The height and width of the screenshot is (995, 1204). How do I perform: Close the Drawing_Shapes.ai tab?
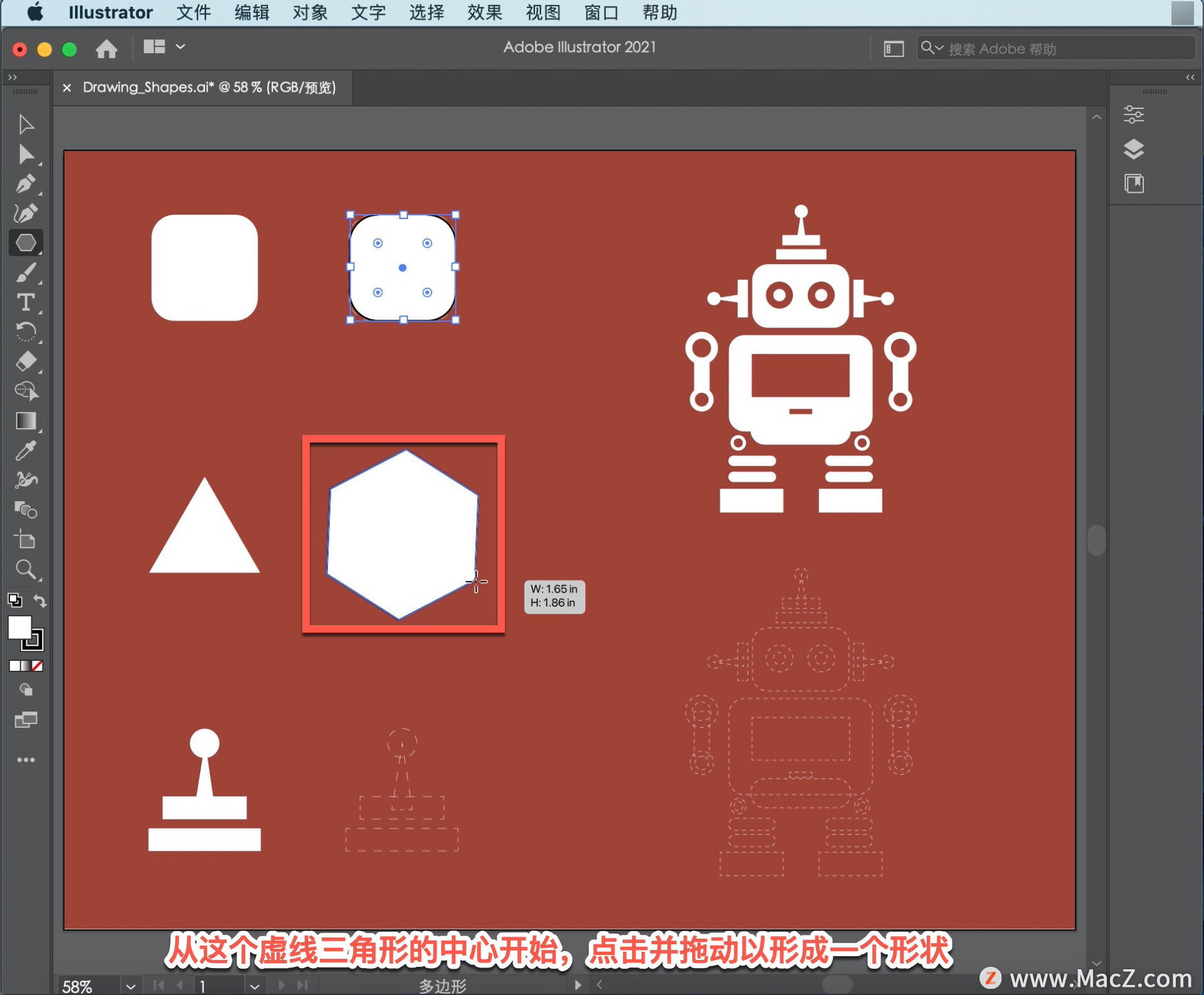pyautogui.click(x=67, y=88)
